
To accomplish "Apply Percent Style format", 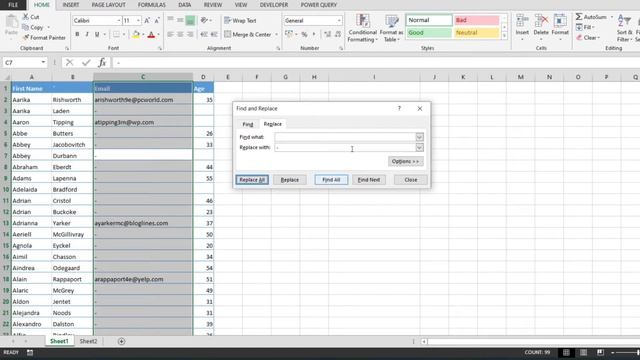I will tap(304, 35).
